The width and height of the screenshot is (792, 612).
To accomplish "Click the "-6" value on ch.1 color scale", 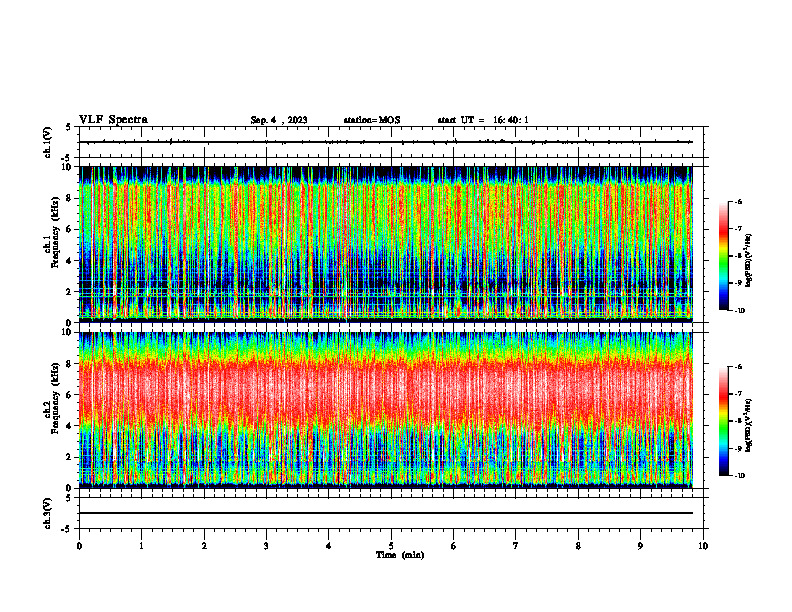I will click(738, 202).
